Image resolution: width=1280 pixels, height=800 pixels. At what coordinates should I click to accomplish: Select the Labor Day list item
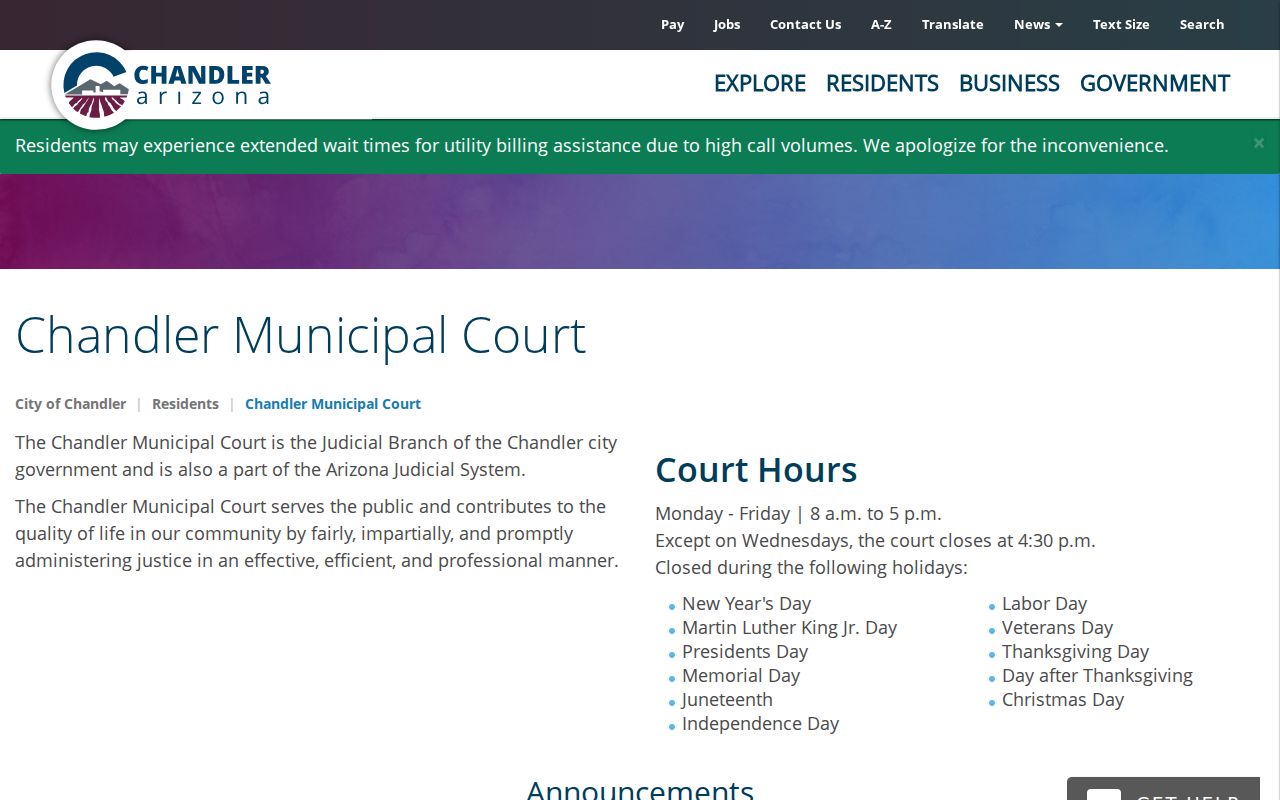pyautogui.click(x=1044, y=604)
